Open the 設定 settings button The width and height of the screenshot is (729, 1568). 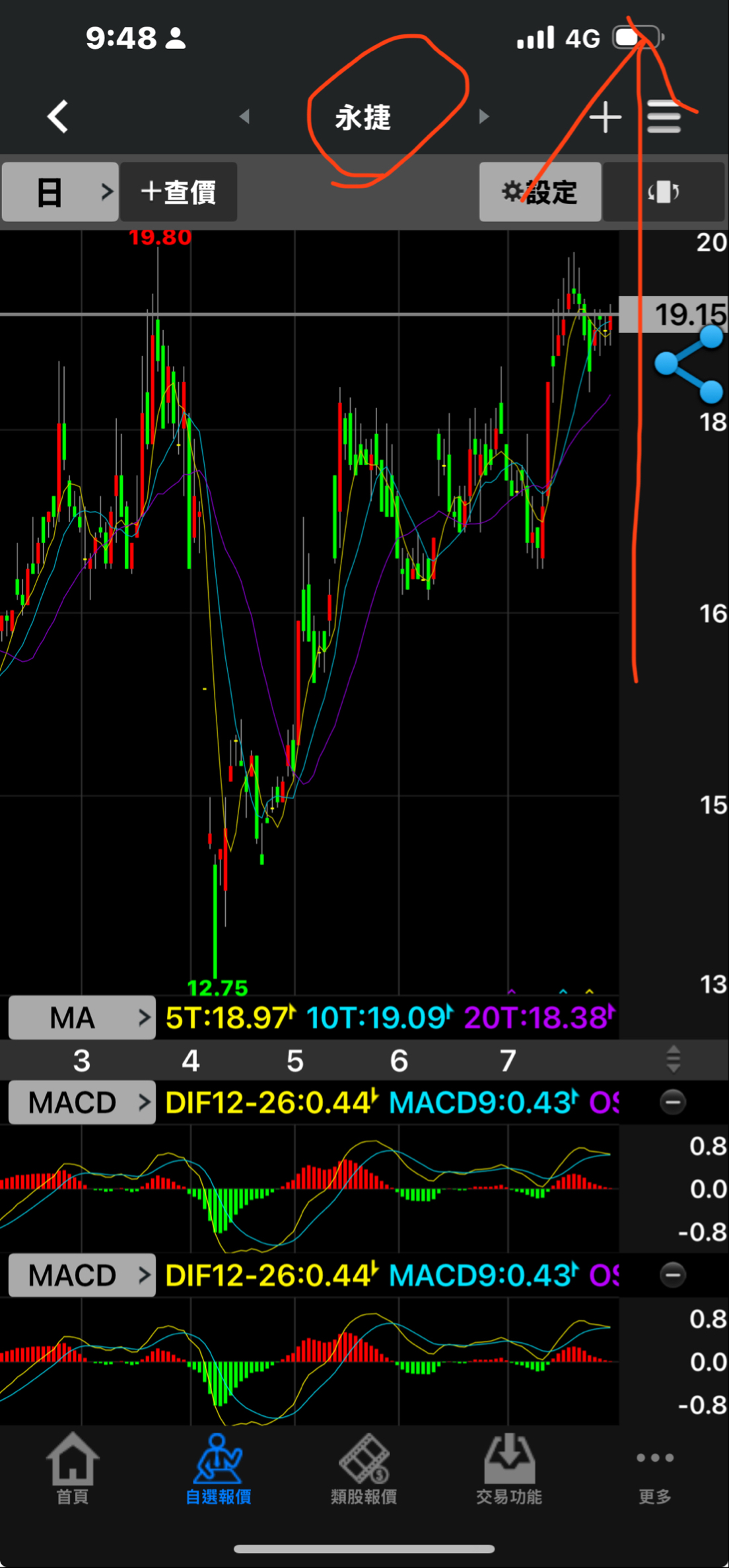click(540, 192)
